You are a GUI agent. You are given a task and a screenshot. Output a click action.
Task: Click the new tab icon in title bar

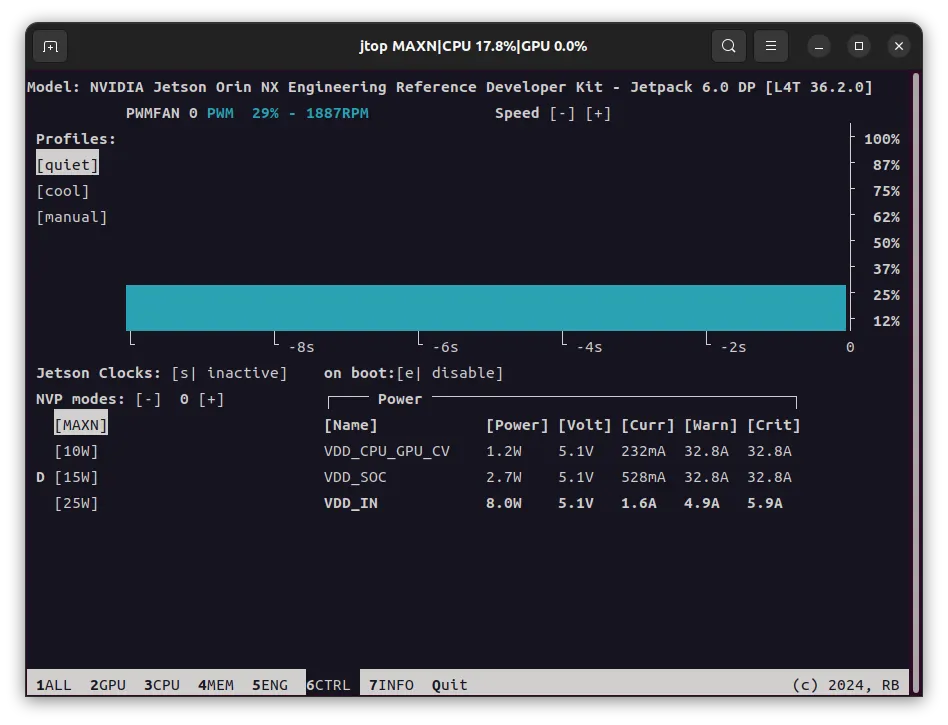(50, 46)
